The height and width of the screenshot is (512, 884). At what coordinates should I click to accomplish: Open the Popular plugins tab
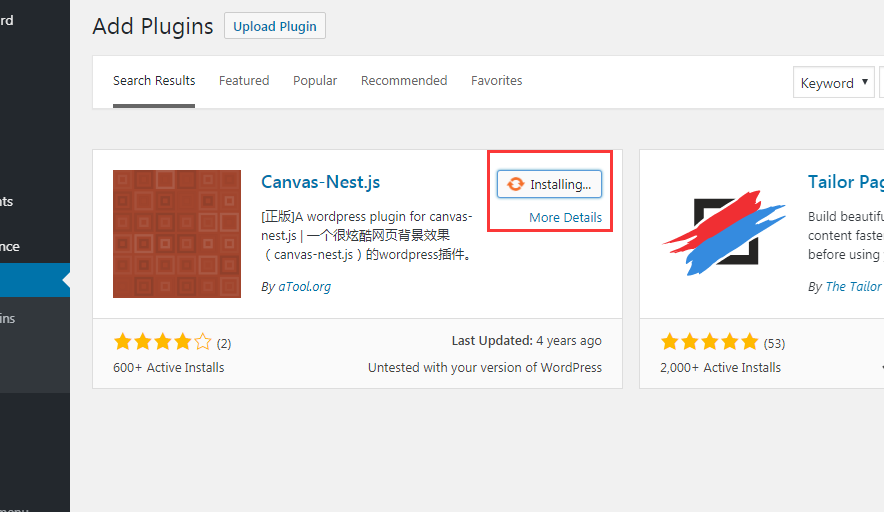tap(315, 81)
